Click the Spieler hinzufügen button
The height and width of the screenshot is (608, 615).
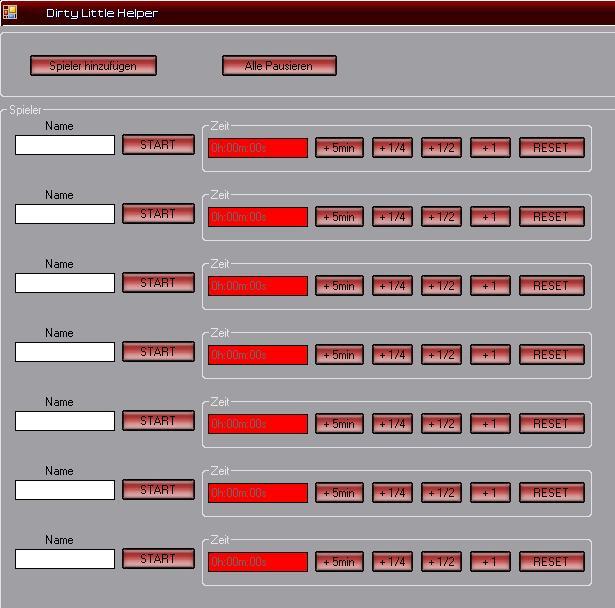tap(93, 66)
